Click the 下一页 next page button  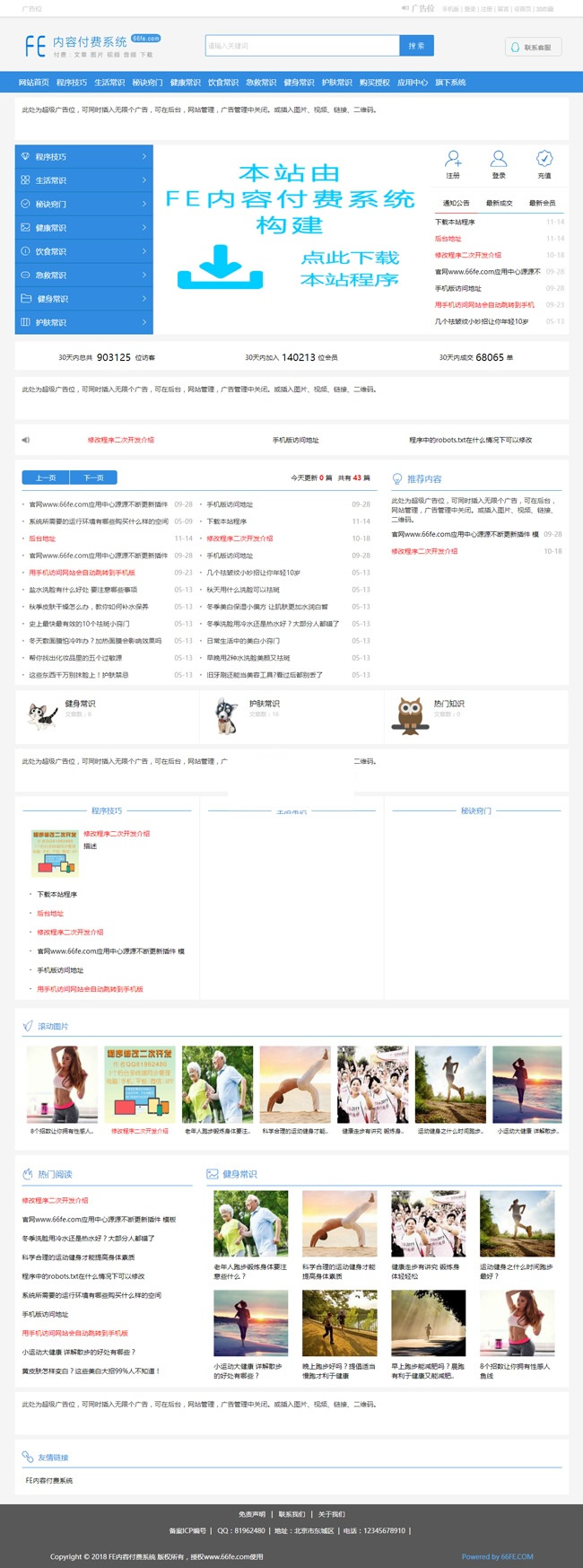coord(93,477)
